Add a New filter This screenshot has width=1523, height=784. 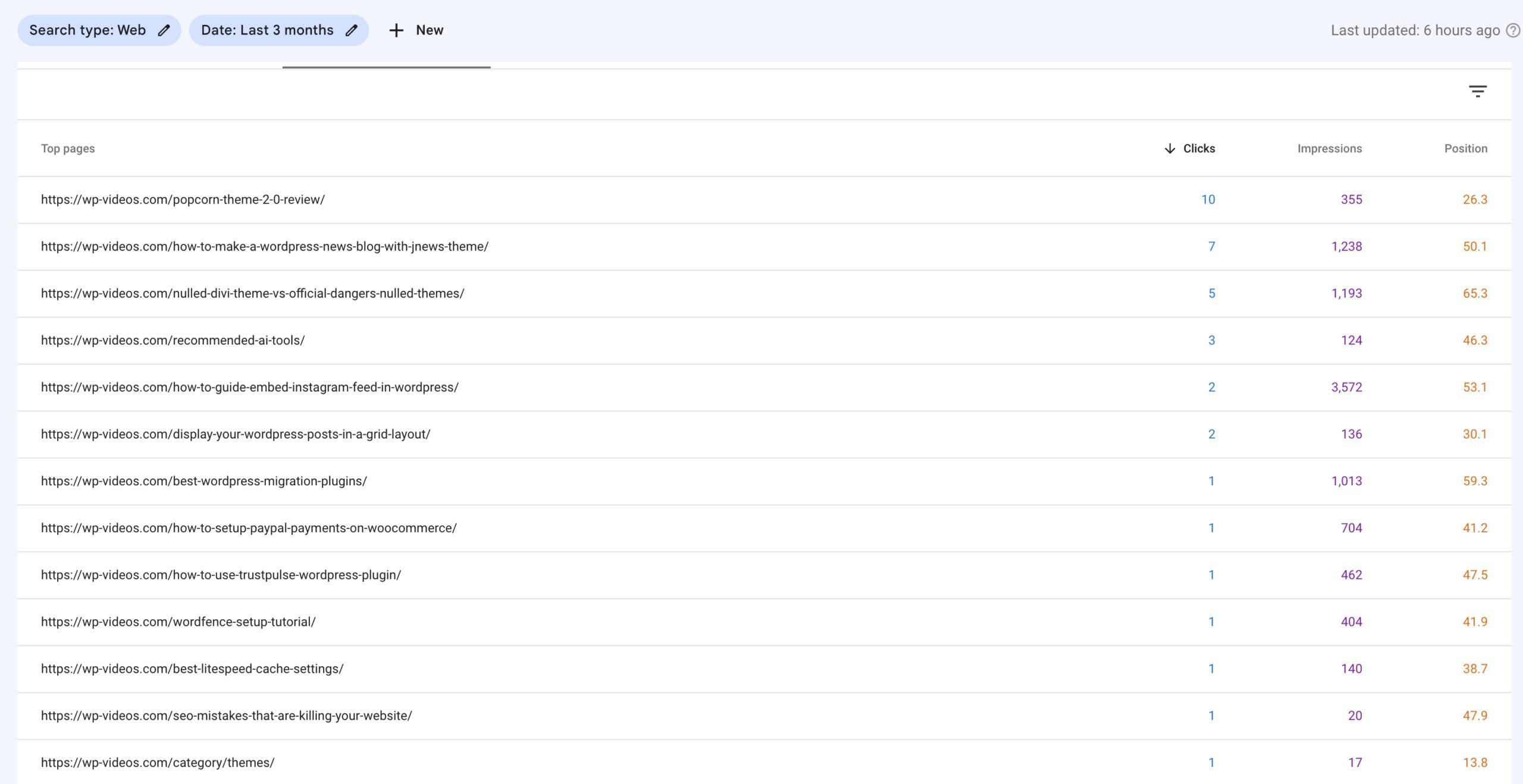pyautogui.click(x=429, y=30)
